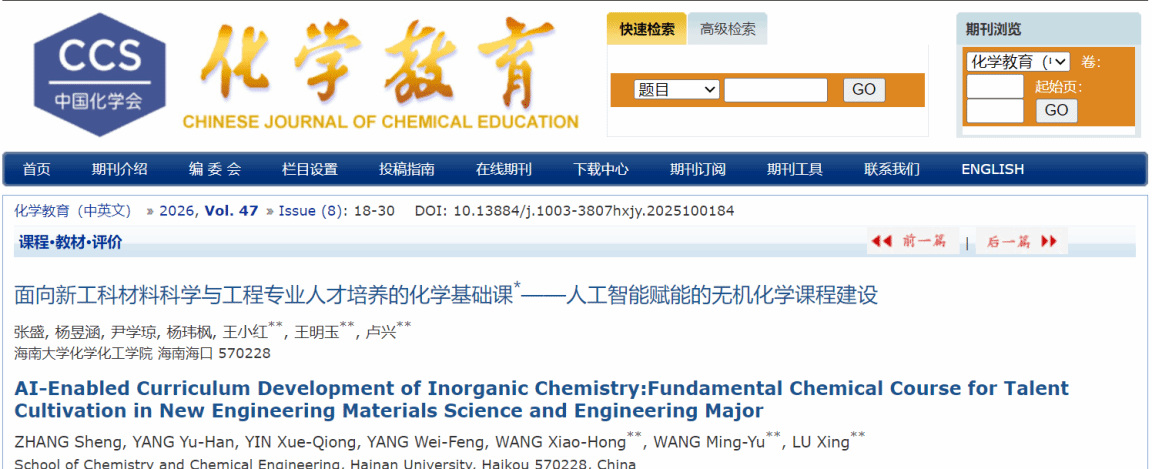Click GO button in quick search
This screenshot has width=1152, height=469.
pyautogui.click(x=864, y=90)
